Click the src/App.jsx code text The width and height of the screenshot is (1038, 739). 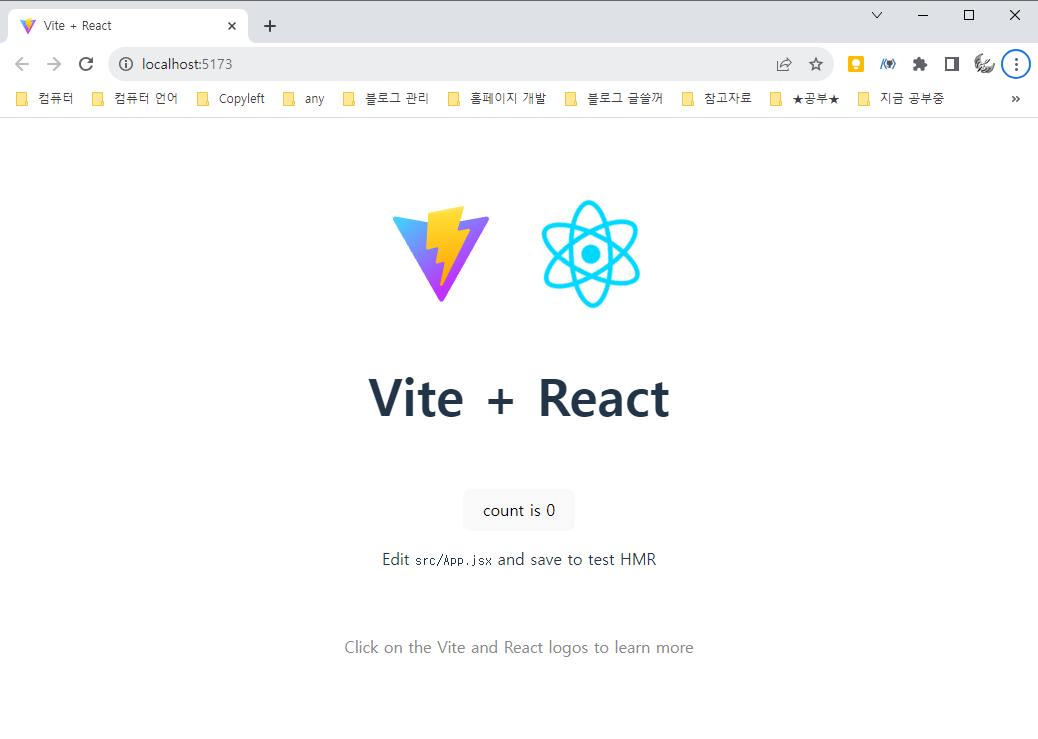point(453,560)
